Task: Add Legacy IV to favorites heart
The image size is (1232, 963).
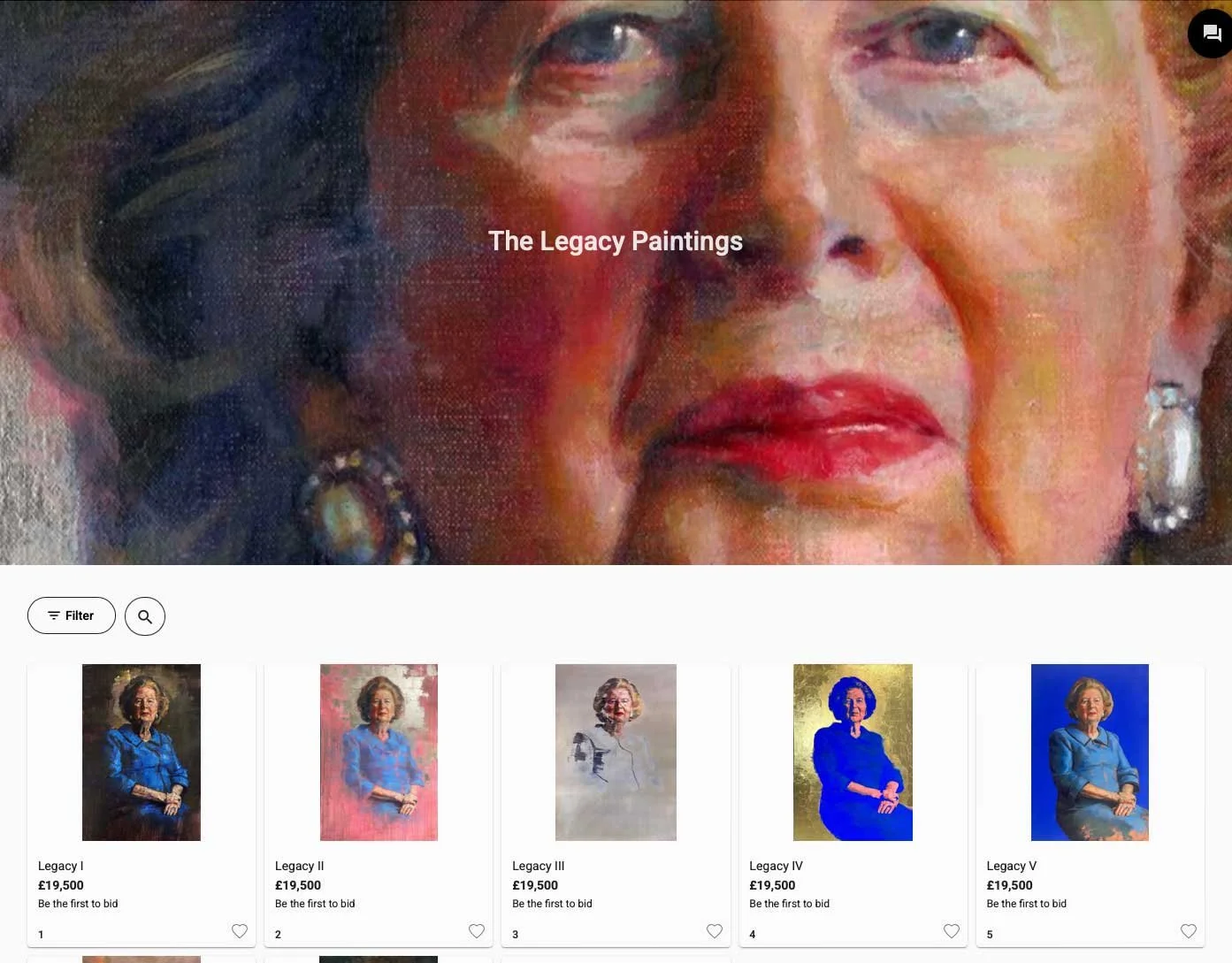Action: pyautogui.click(x=952, y=931)
